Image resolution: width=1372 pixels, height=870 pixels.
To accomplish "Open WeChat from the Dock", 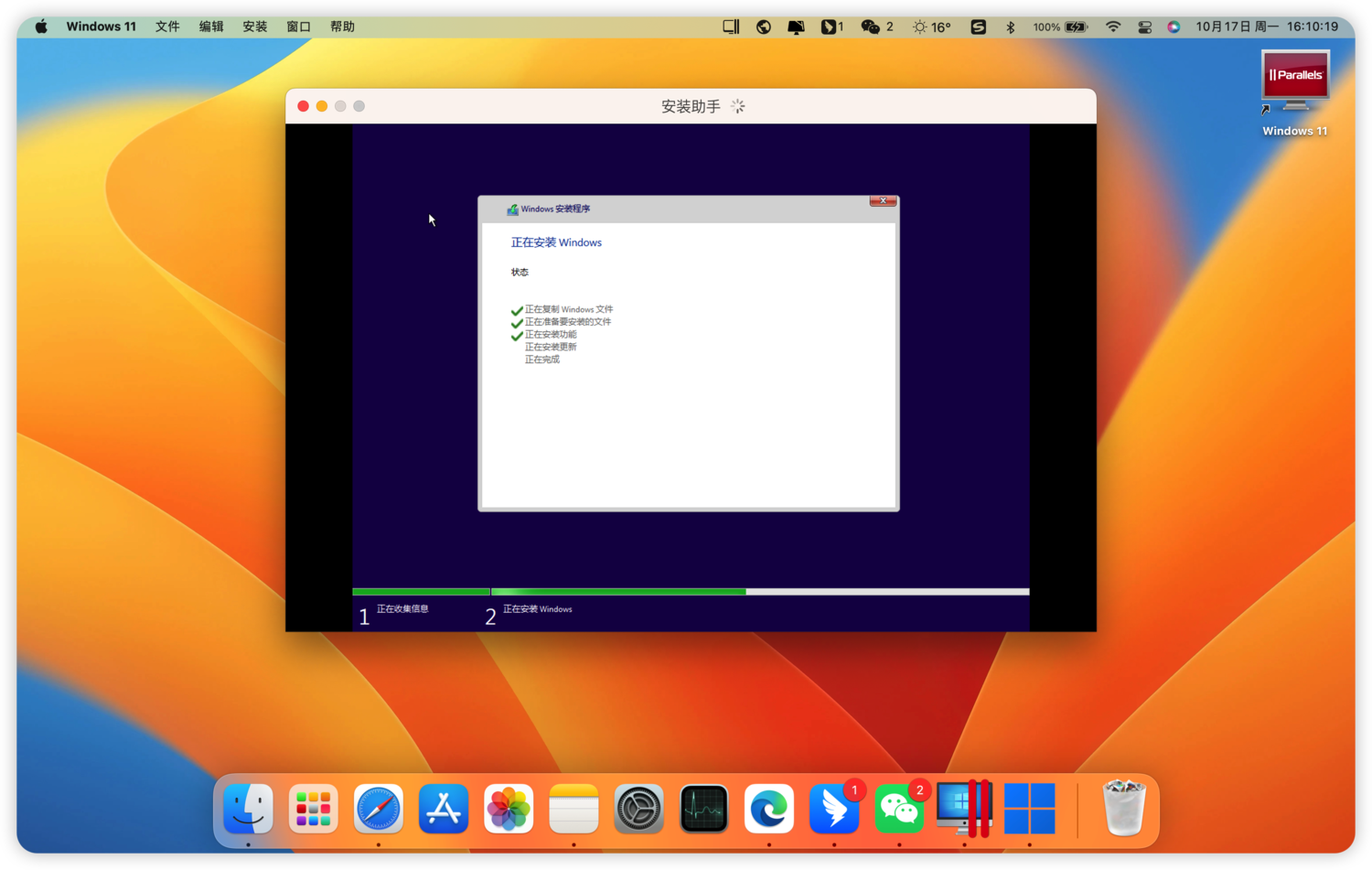I will point(899,809).
